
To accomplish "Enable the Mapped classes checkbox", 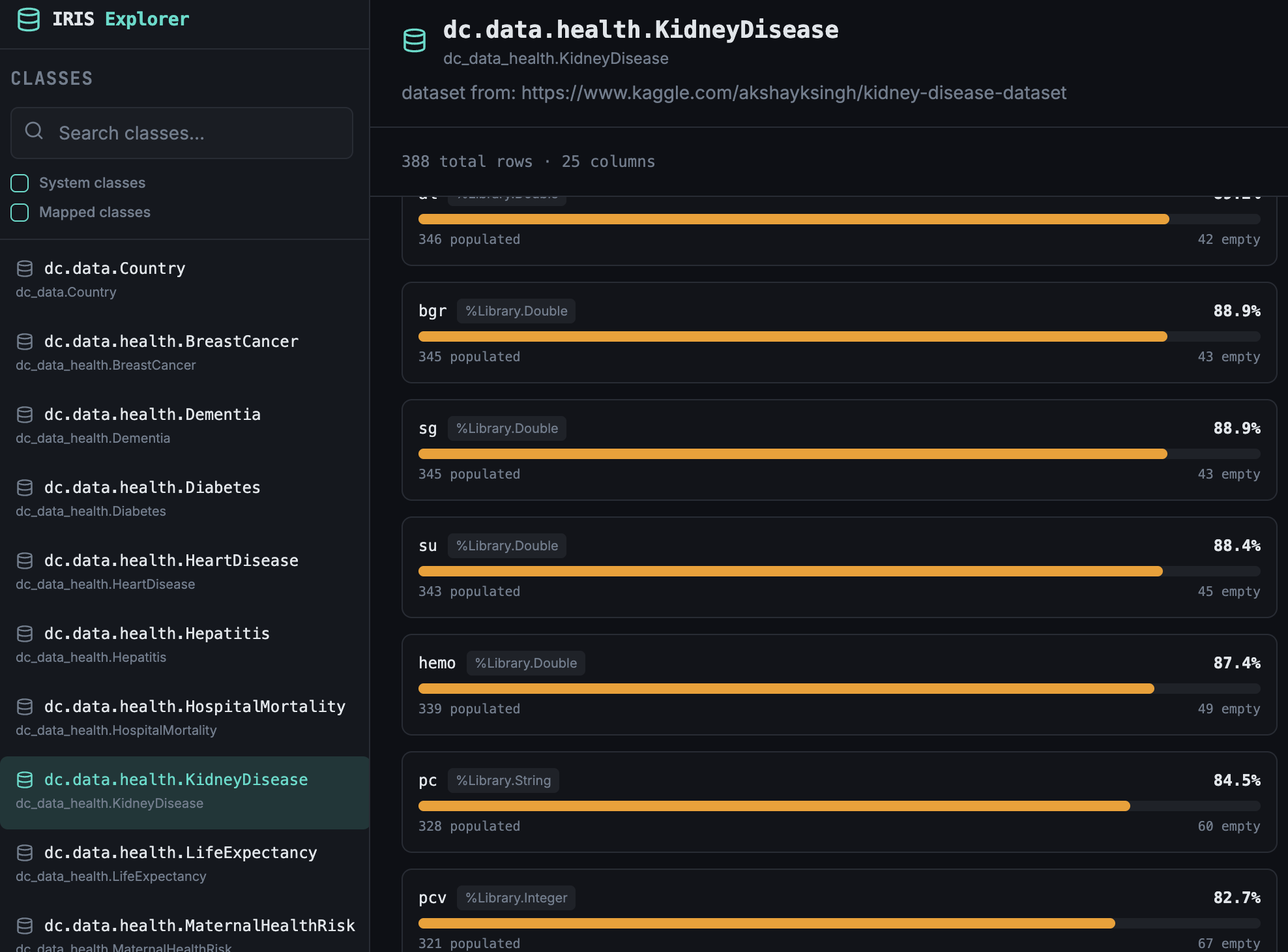I will 20,213.
